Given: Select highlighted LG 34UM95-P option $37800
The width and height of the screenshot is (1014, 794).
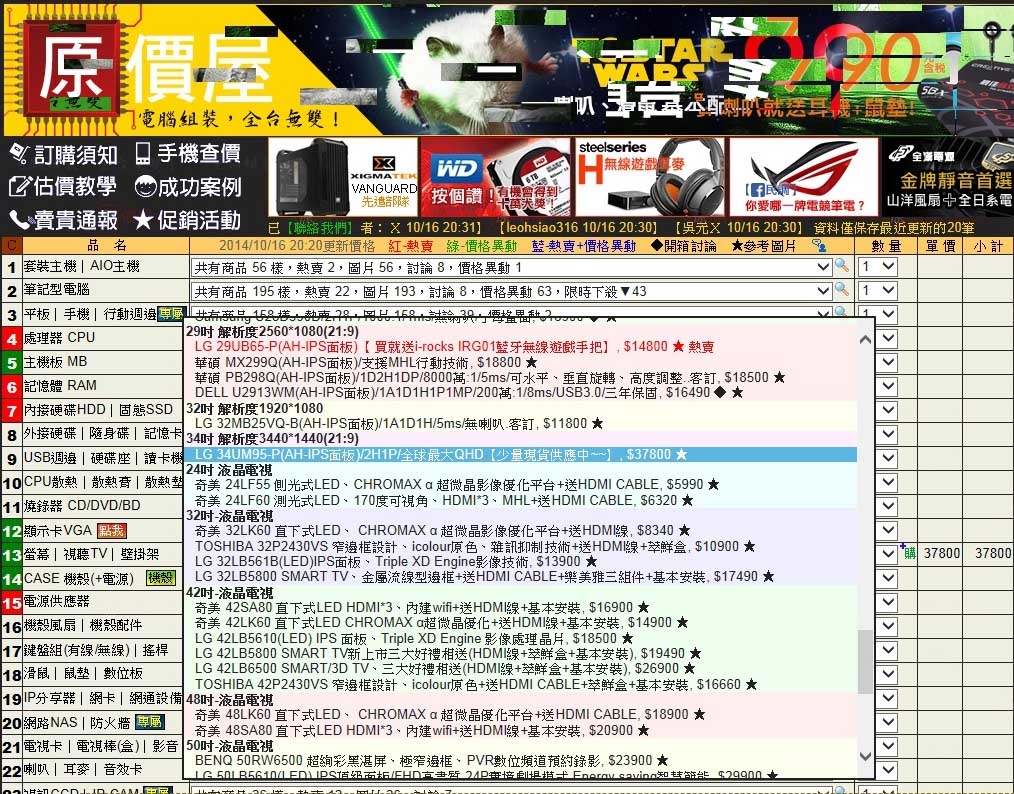Looking at the screenshot, I should 521,454.
